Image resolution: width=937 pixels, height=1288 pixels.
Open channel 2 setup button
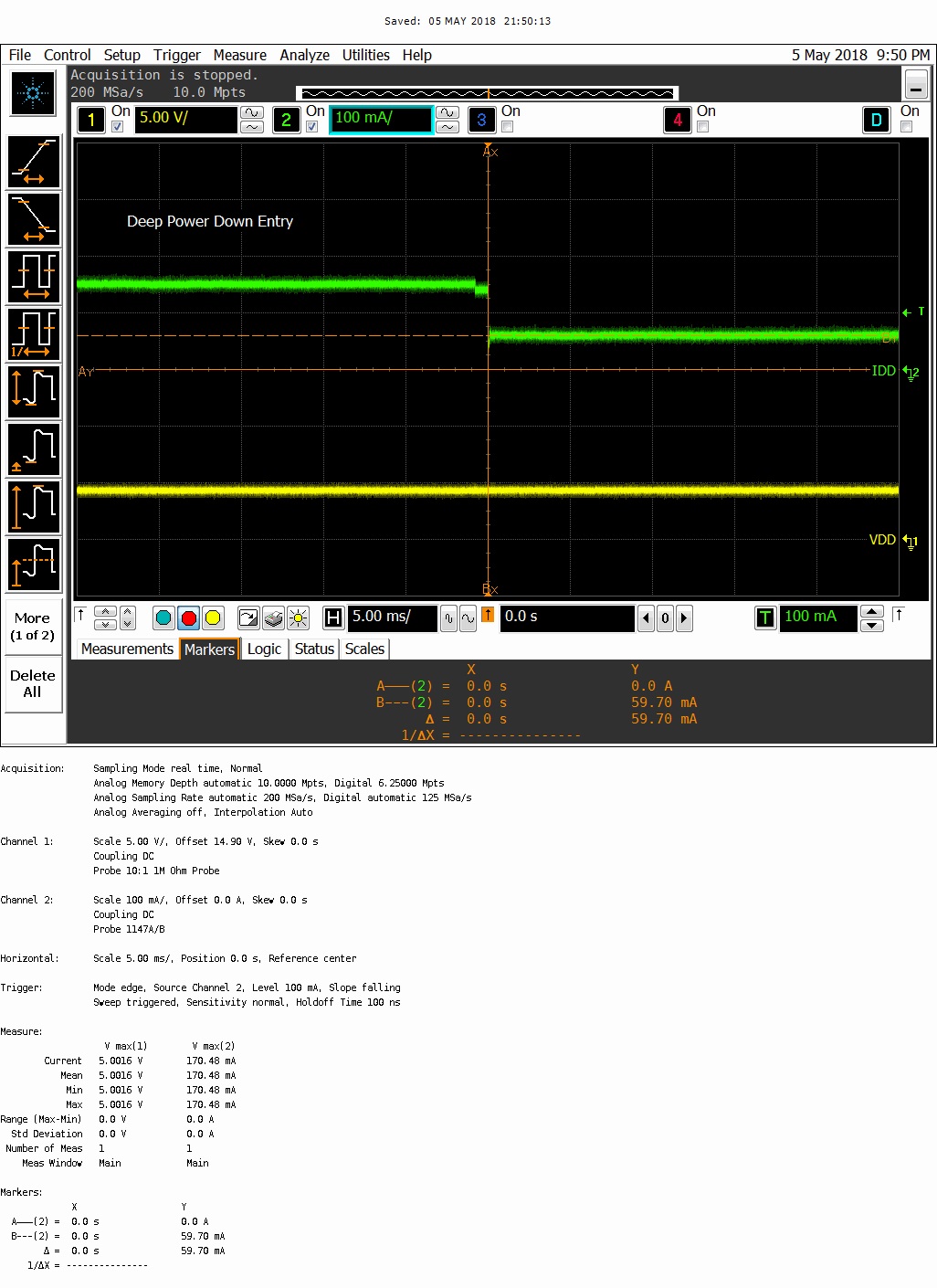pyautogui.click(x=287, y=120)
